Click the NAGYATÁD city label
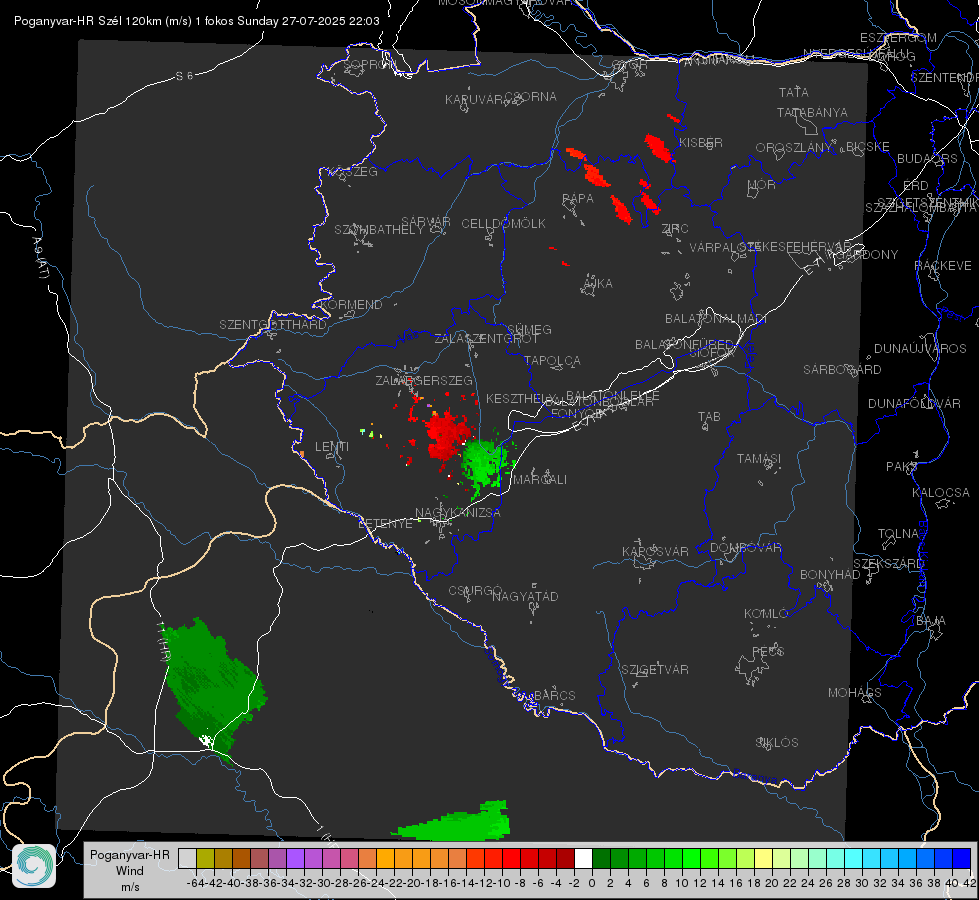979x900 pixels. coord(525,596)
